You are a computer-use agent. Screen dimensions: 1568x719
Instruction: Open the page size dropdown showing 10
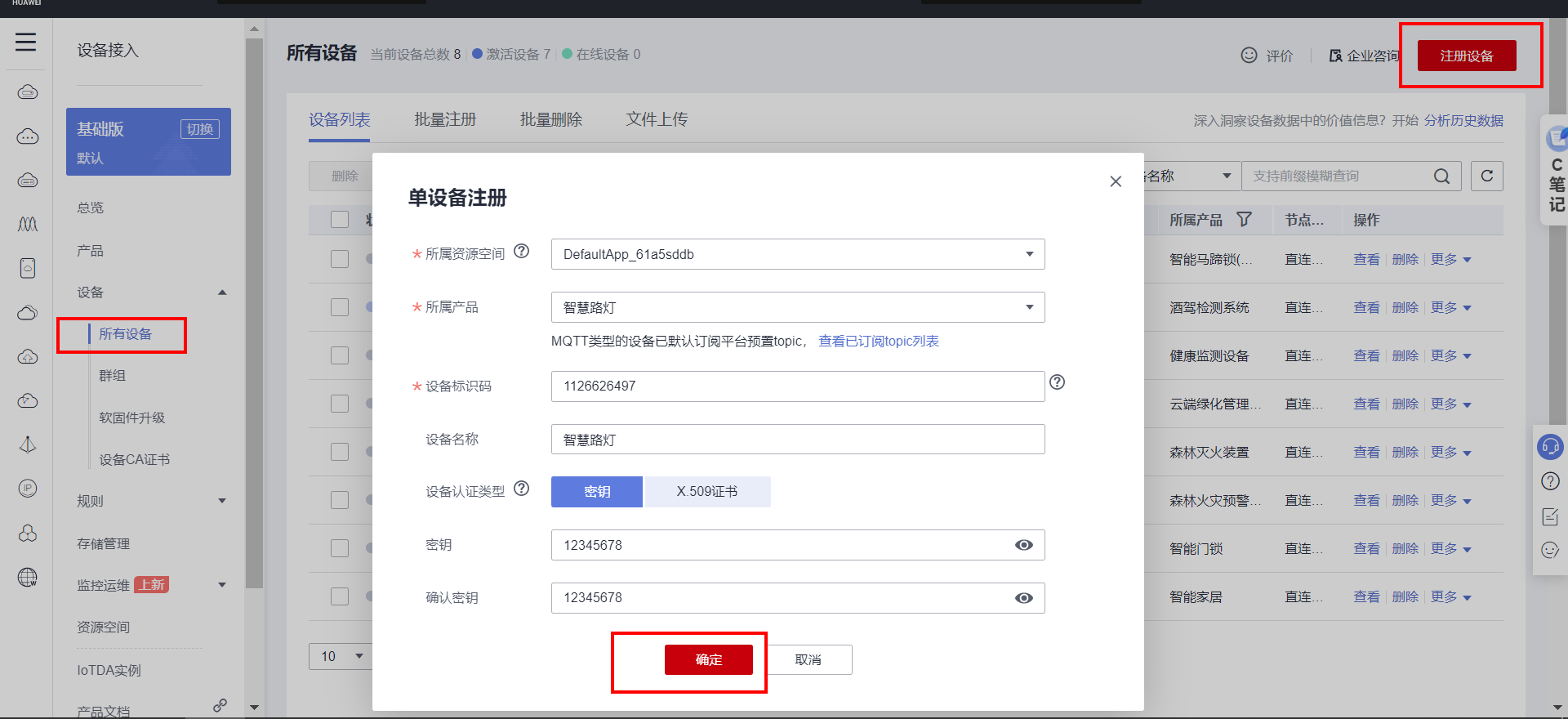(341, 656)
